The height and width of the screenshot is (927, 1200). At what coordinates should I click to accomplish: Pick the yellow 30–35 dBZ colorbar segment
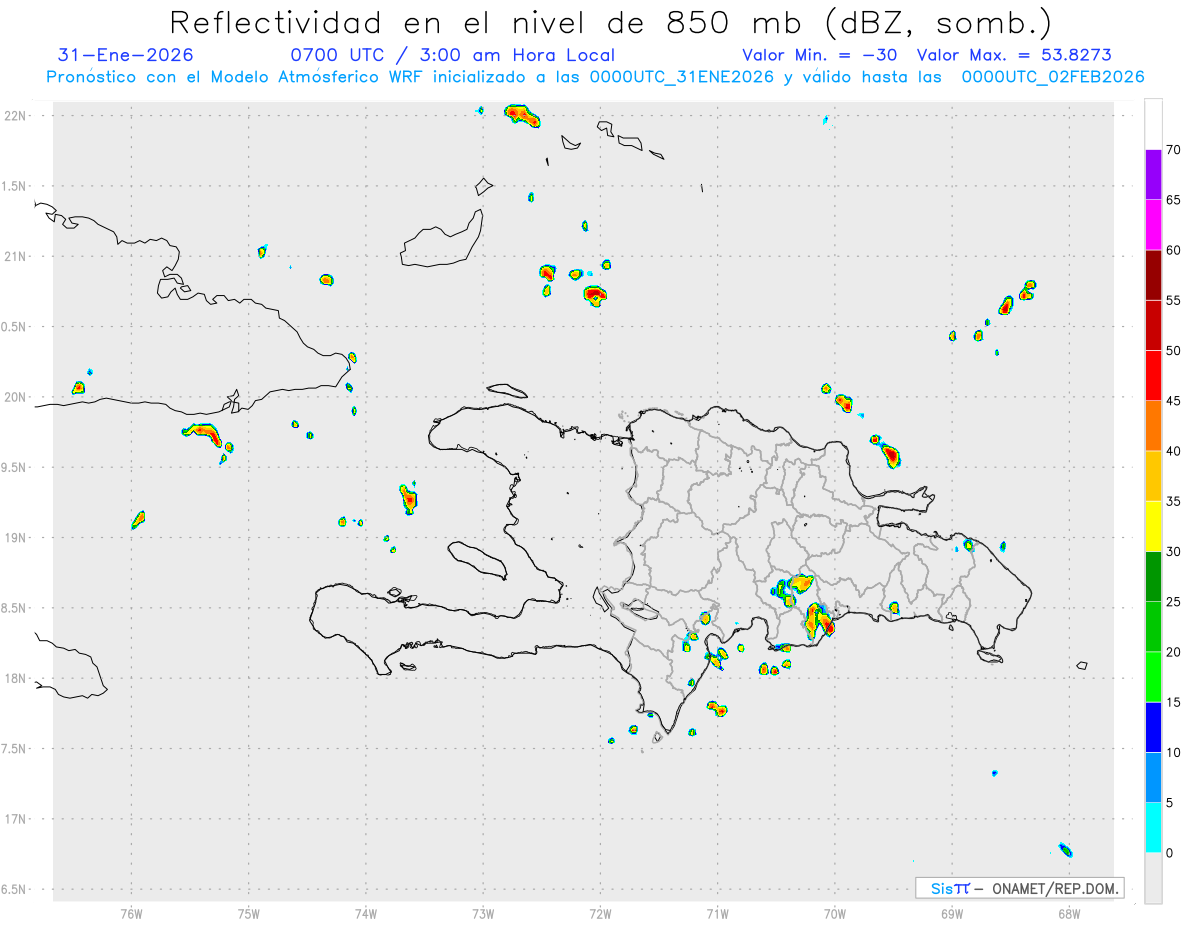coord(1153,527)
